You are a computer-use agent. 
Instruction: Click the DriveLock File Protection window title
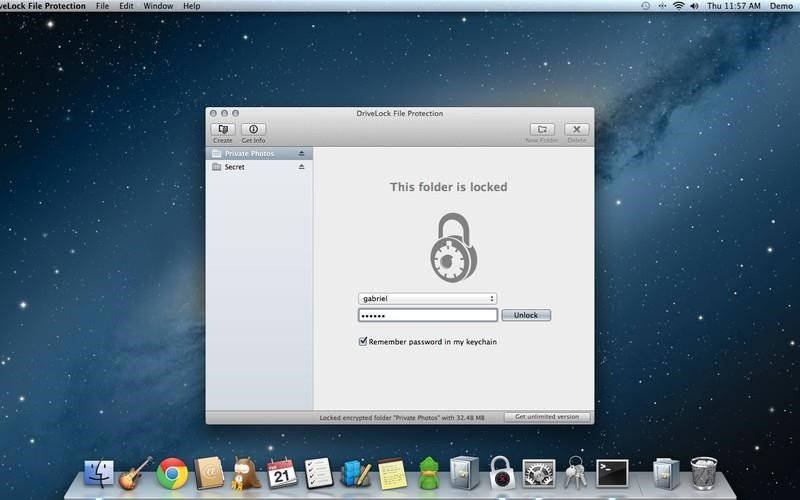coord(399,113)
